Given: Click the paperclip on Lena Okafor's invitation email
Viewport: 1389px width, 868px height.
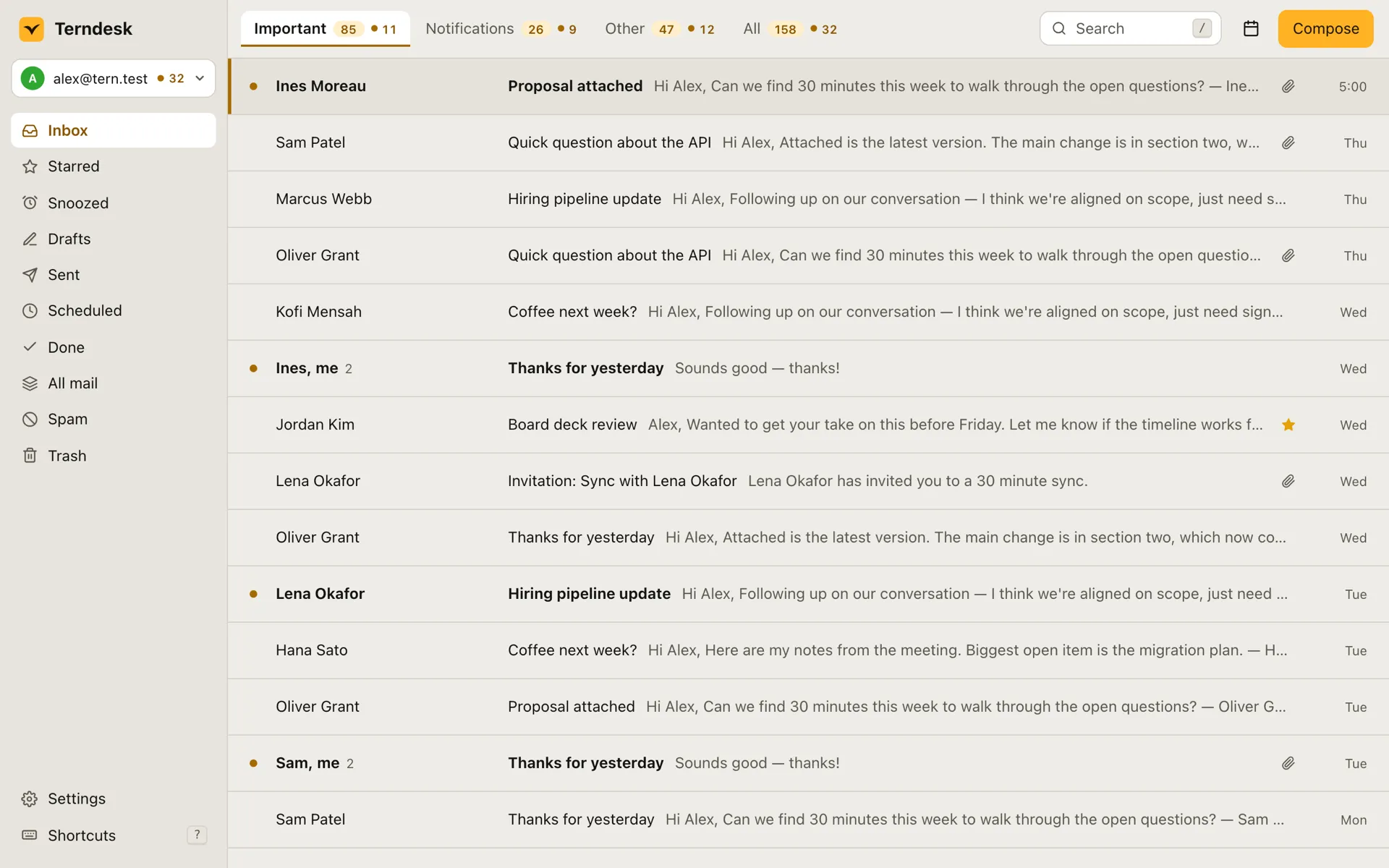Looking at the screenshot, I should [x=1288, y=482].
